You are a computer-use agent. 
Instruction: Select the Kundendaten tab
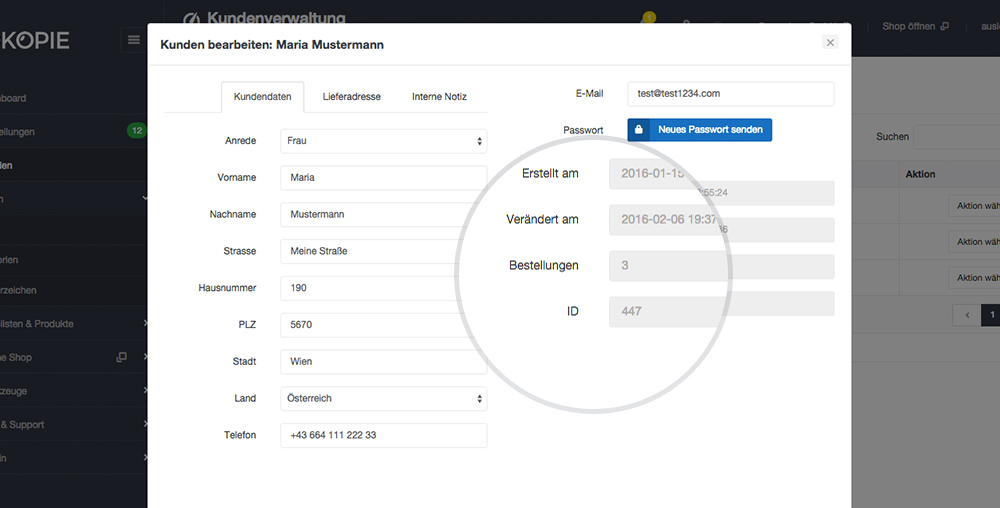pyautogui.click(x=263, y=97)
